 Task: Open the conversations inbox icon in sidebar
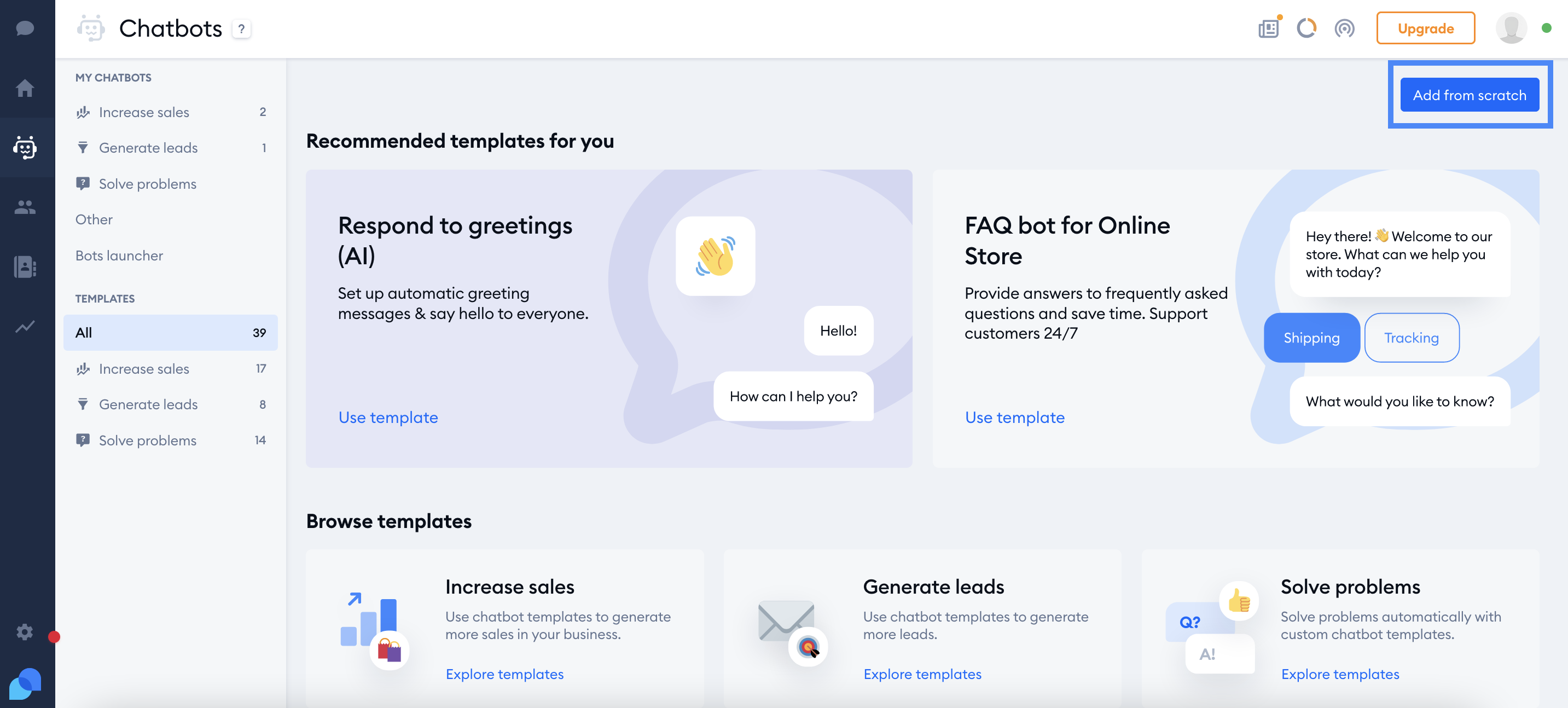pyautogui.click(x=25, y=28)
